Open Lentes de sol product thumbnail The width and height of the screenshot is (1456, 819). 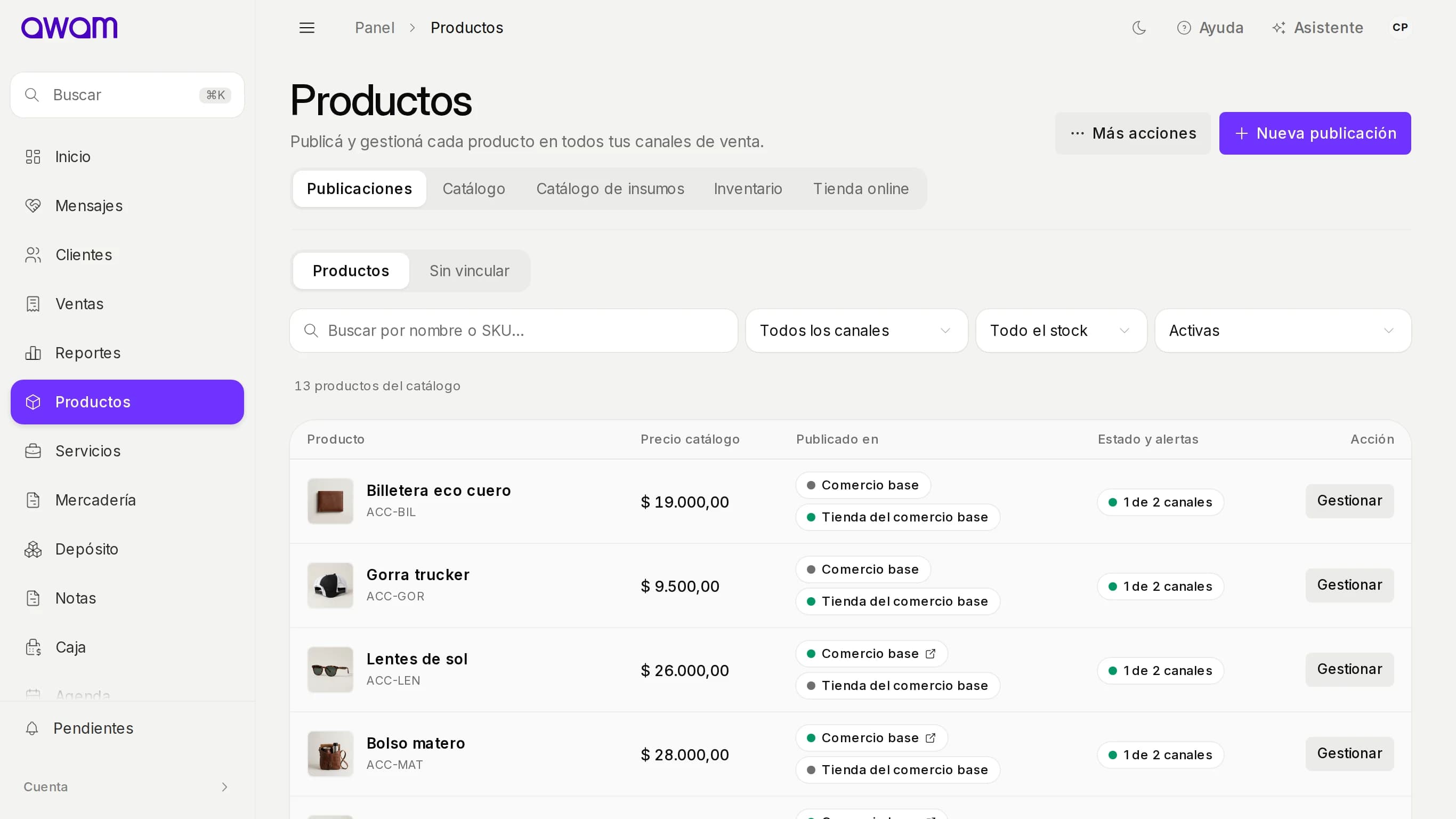point(330,670)
